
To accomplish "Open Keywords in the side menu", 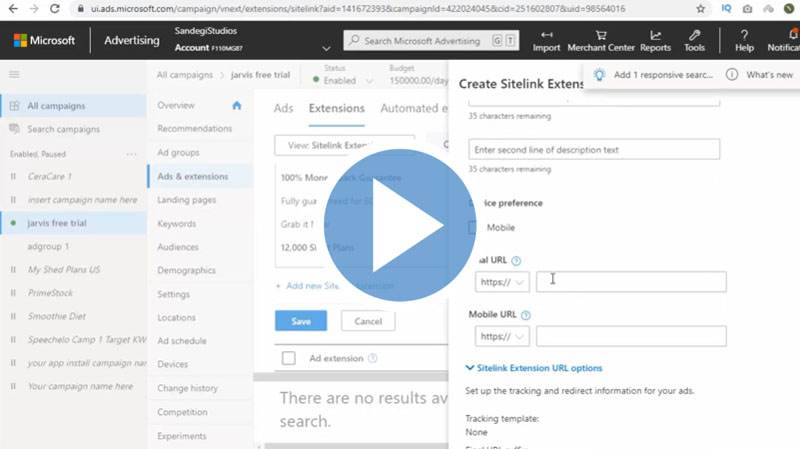I will click(177, 223).
